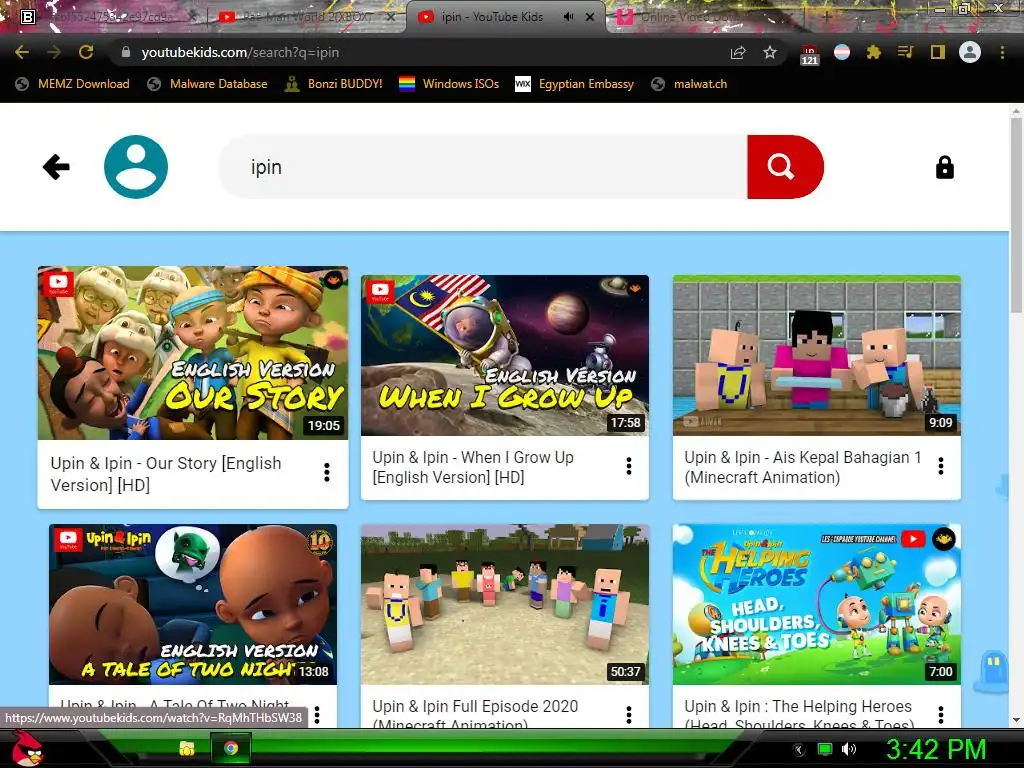Open a new tab with plus button
Screen dimensions: 1024x768
point(827,16)
